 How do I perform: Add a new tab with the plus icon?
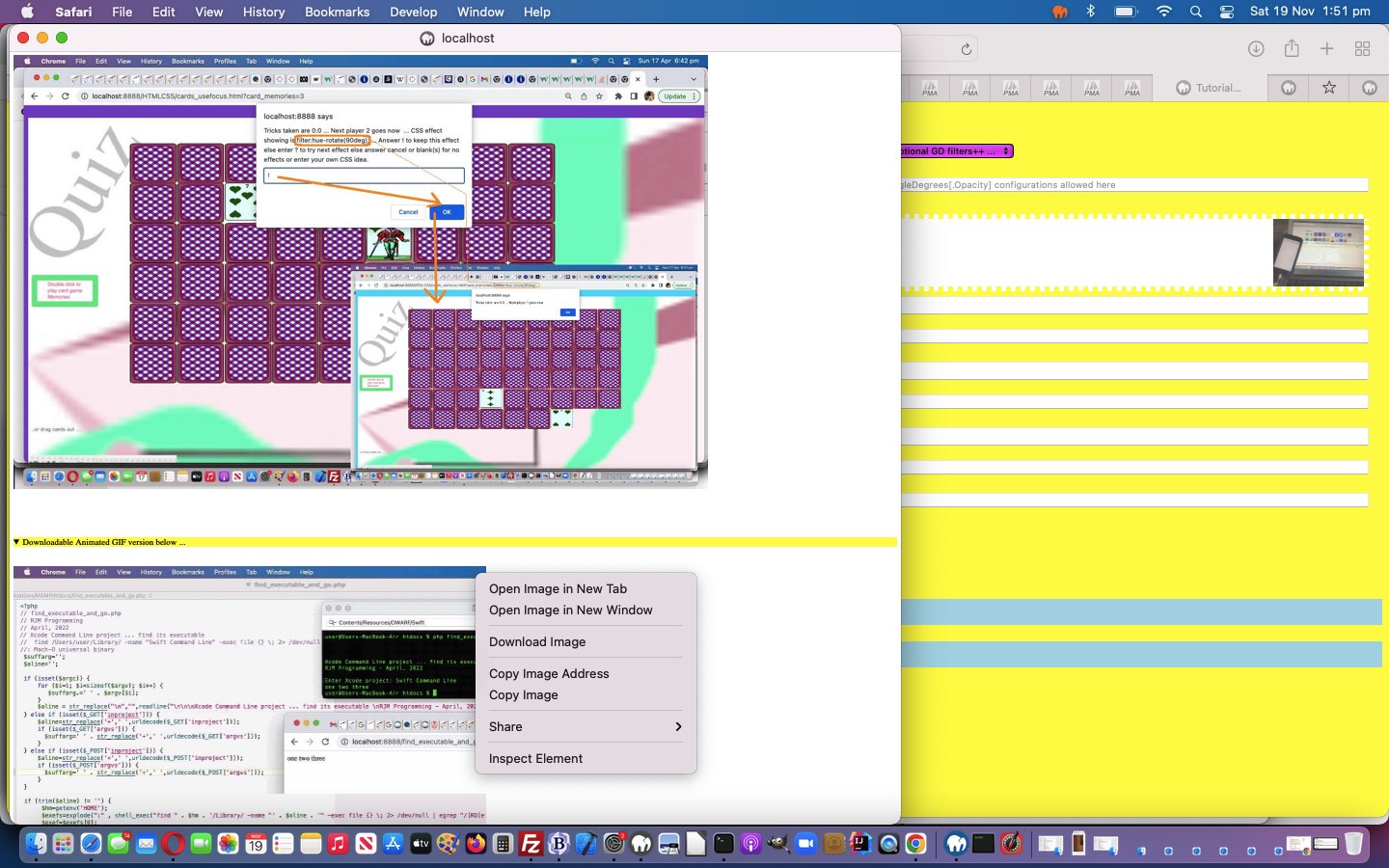(1327, 49)
